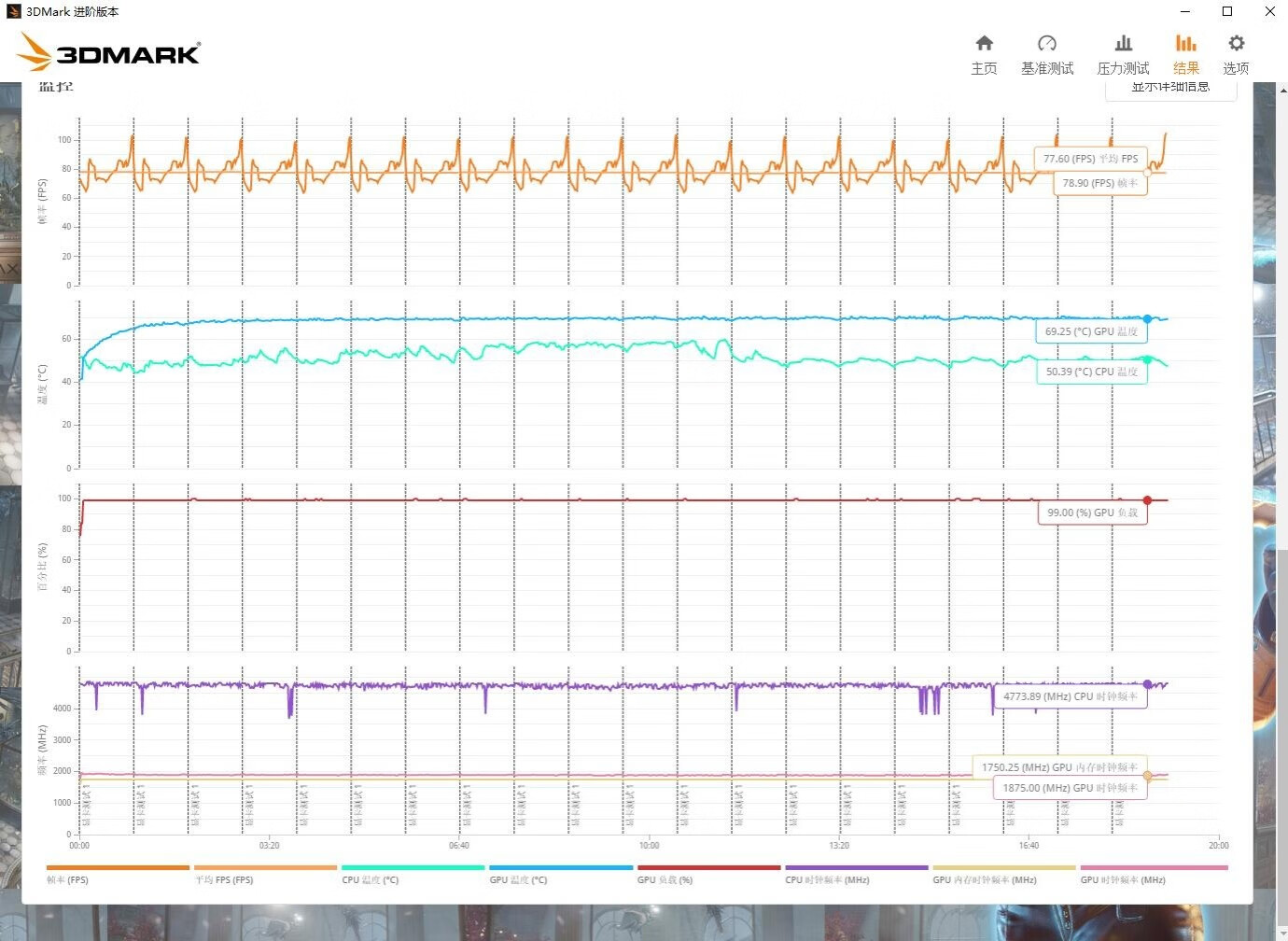Open 压力测试 via the bar chart icon
The height and width of the screenshot is (941, 1288).
(1123, 44)
